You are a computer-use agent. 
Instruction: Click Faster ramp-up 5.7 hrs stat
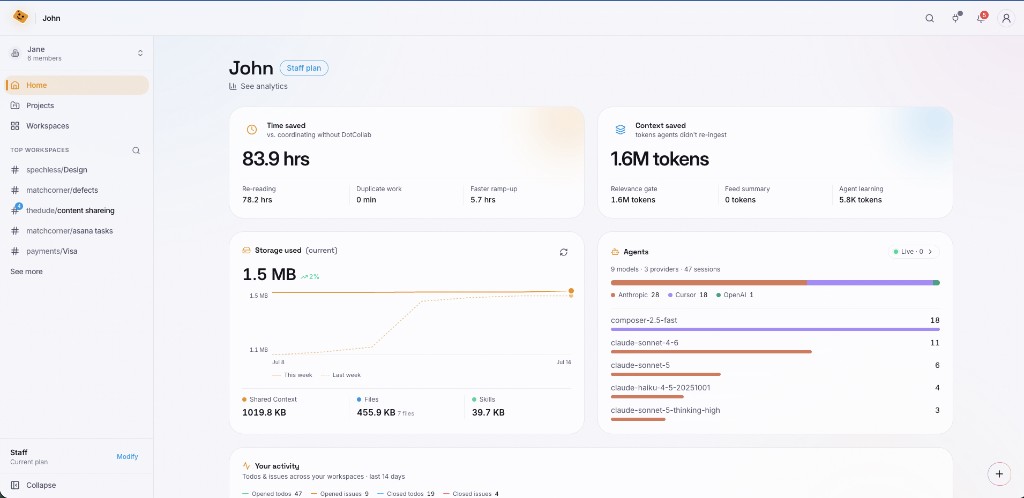(494, 194)
